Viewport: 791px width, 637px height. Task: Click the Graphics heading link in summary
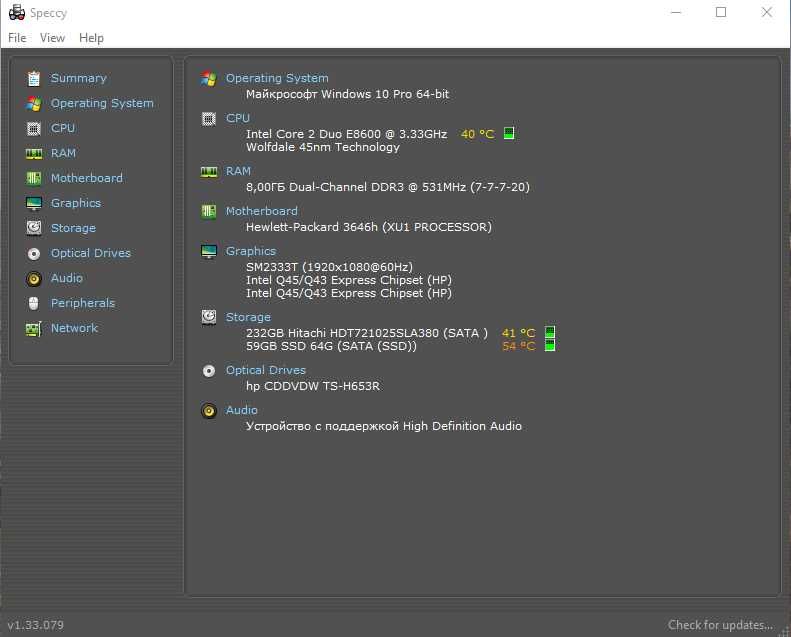point(251,251)
